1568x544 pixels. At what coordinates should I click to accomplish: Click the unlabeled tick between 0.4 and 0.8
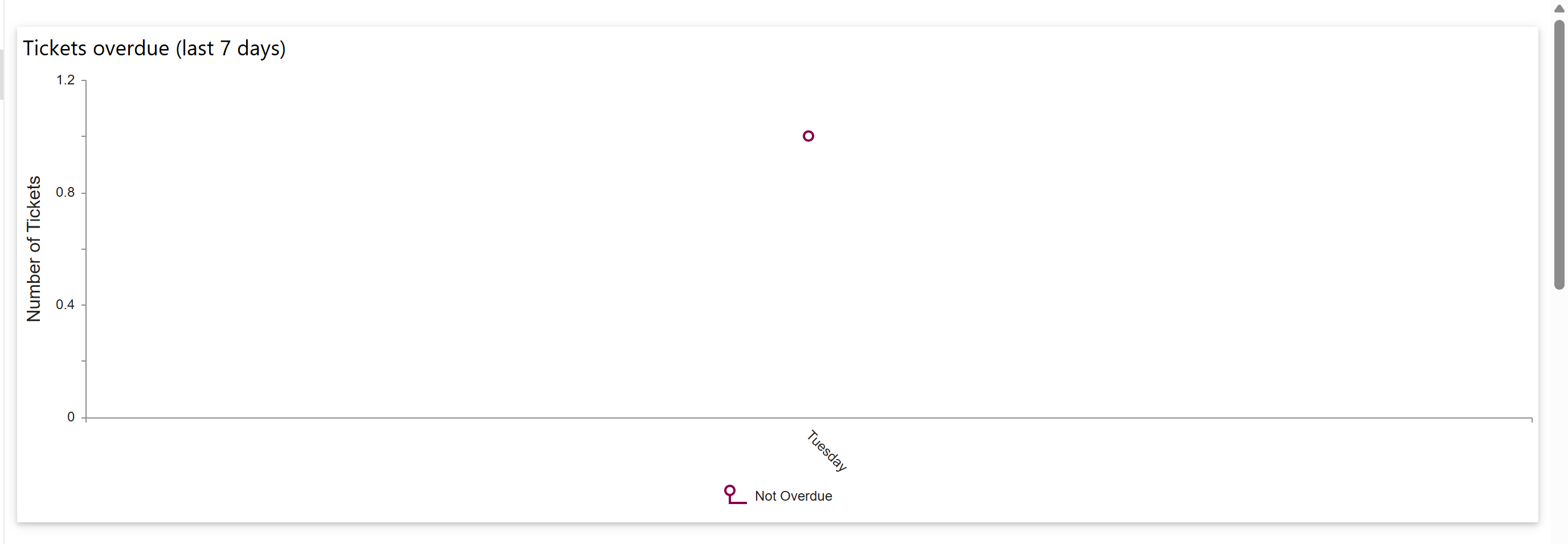click(x=84, y=249)
